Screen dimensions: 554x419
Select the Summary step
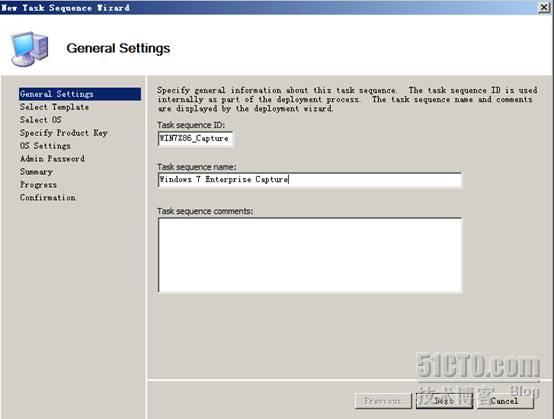(x=36, y=172)
